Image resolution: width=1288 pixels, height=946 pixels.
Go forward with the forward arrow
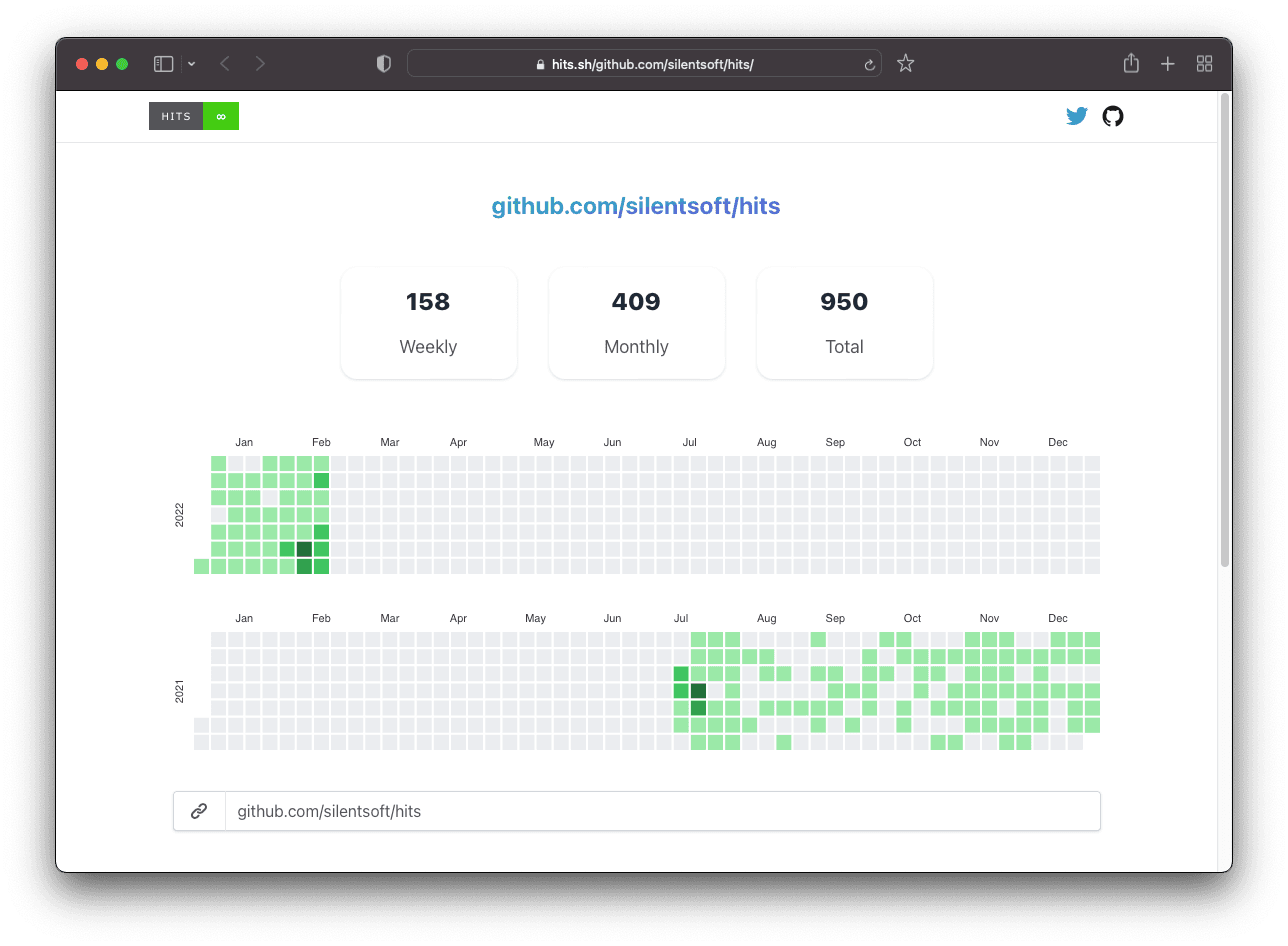tap(260, 64)
